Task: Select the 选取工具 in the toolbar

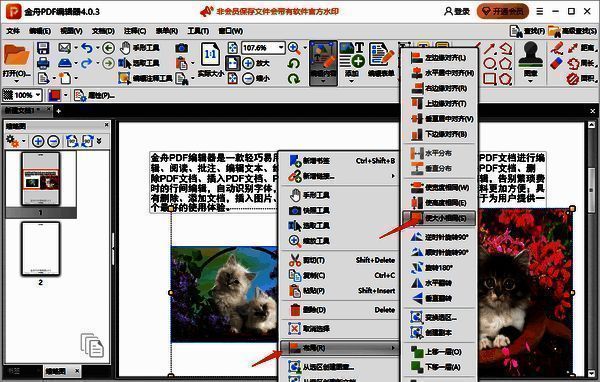Action: 140,63
